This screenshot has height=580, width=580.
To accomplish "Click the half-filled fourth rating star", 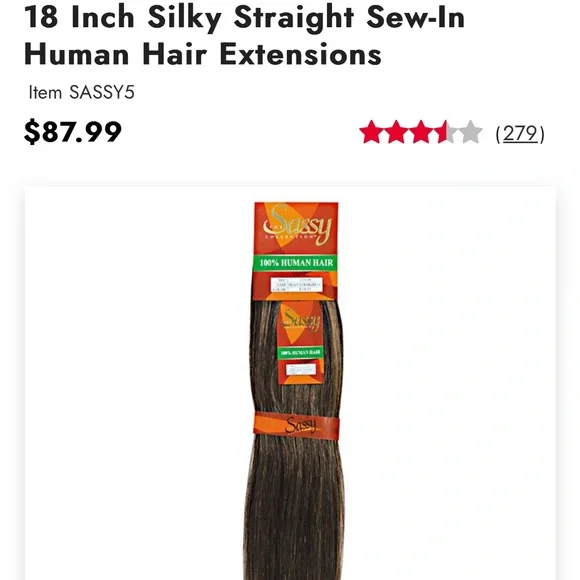I will tap(446, 132).
